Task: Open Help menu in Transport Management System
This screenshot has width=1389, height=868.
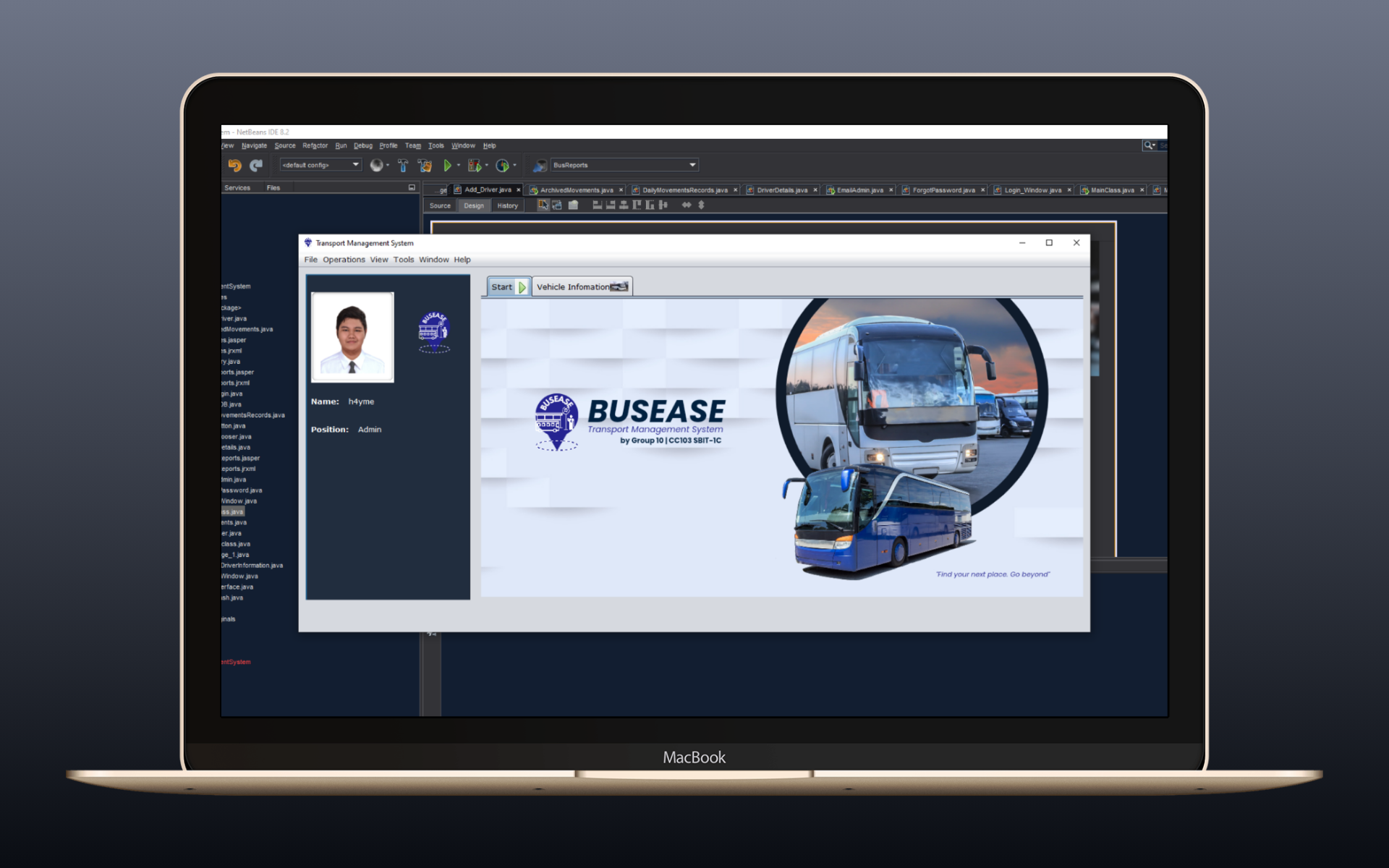Action: 462,260
